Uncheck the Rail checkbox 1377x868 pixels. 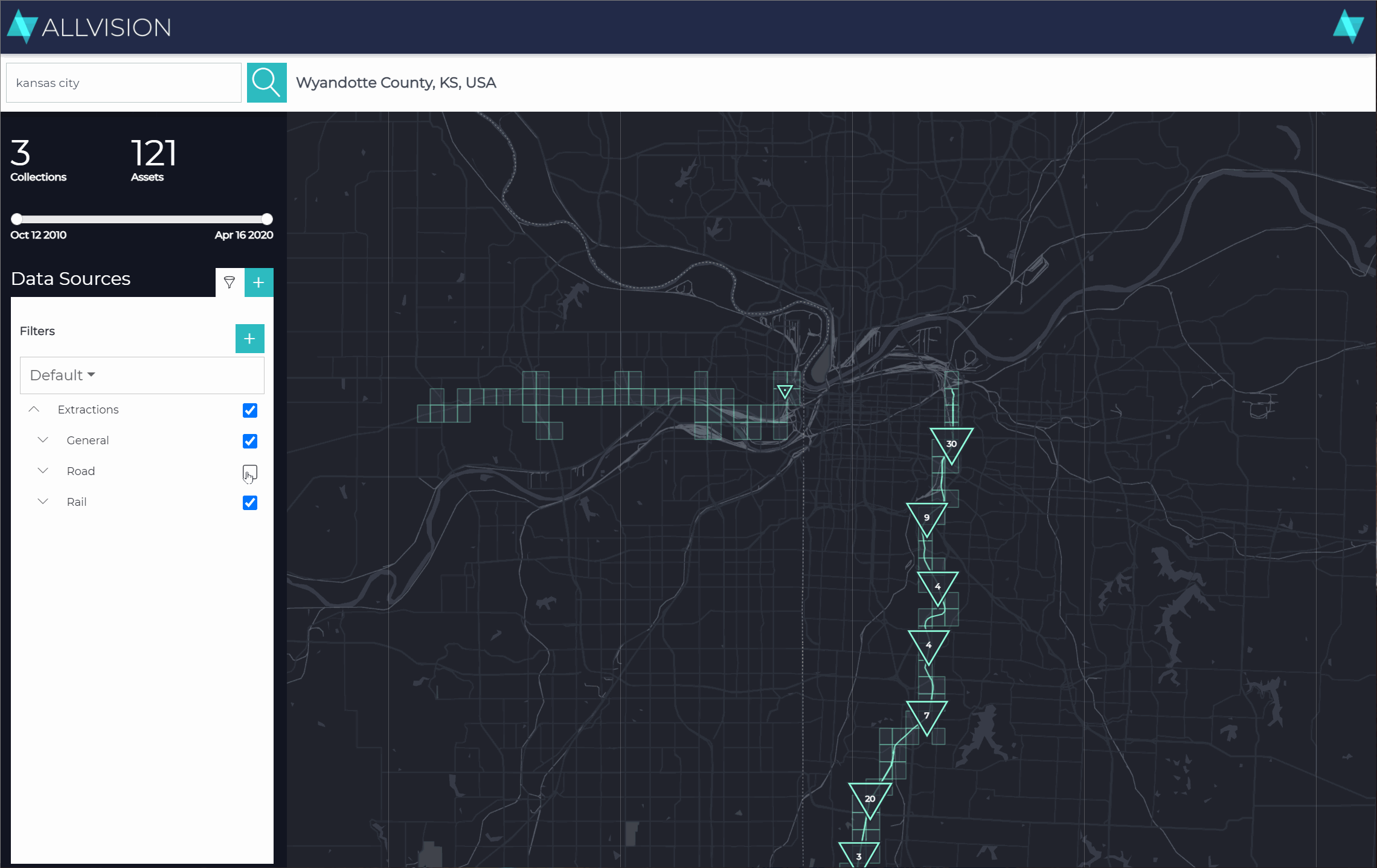coord(249,503)
